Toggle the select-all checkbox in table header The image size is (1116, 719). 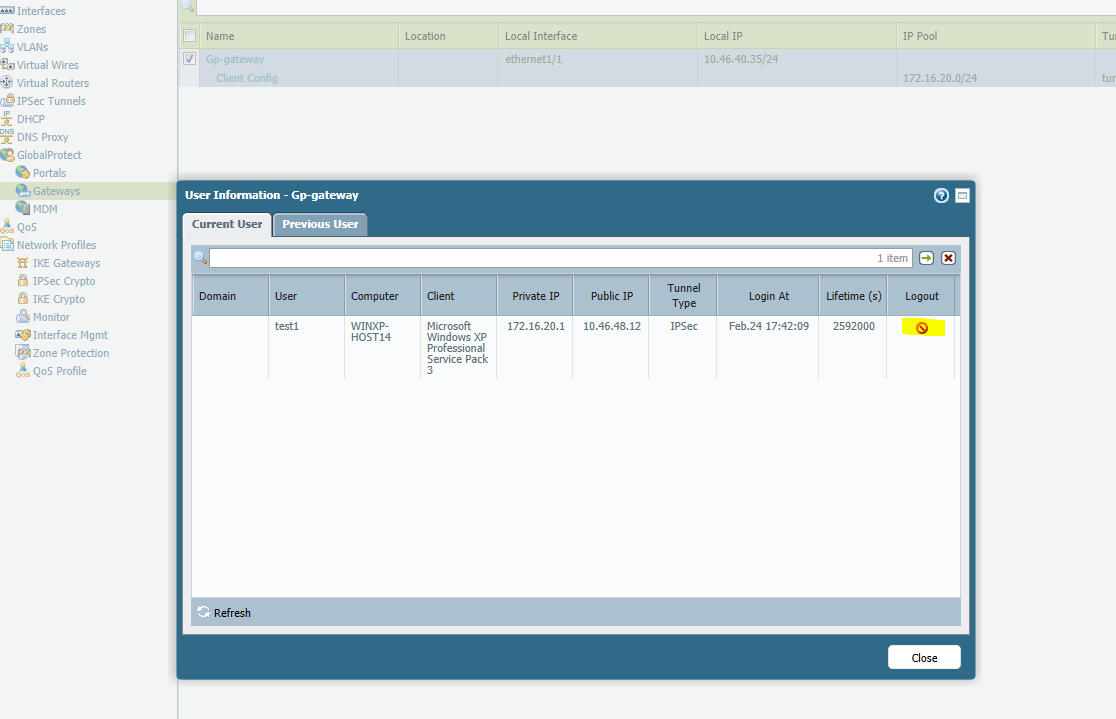(x=190, y=36)
